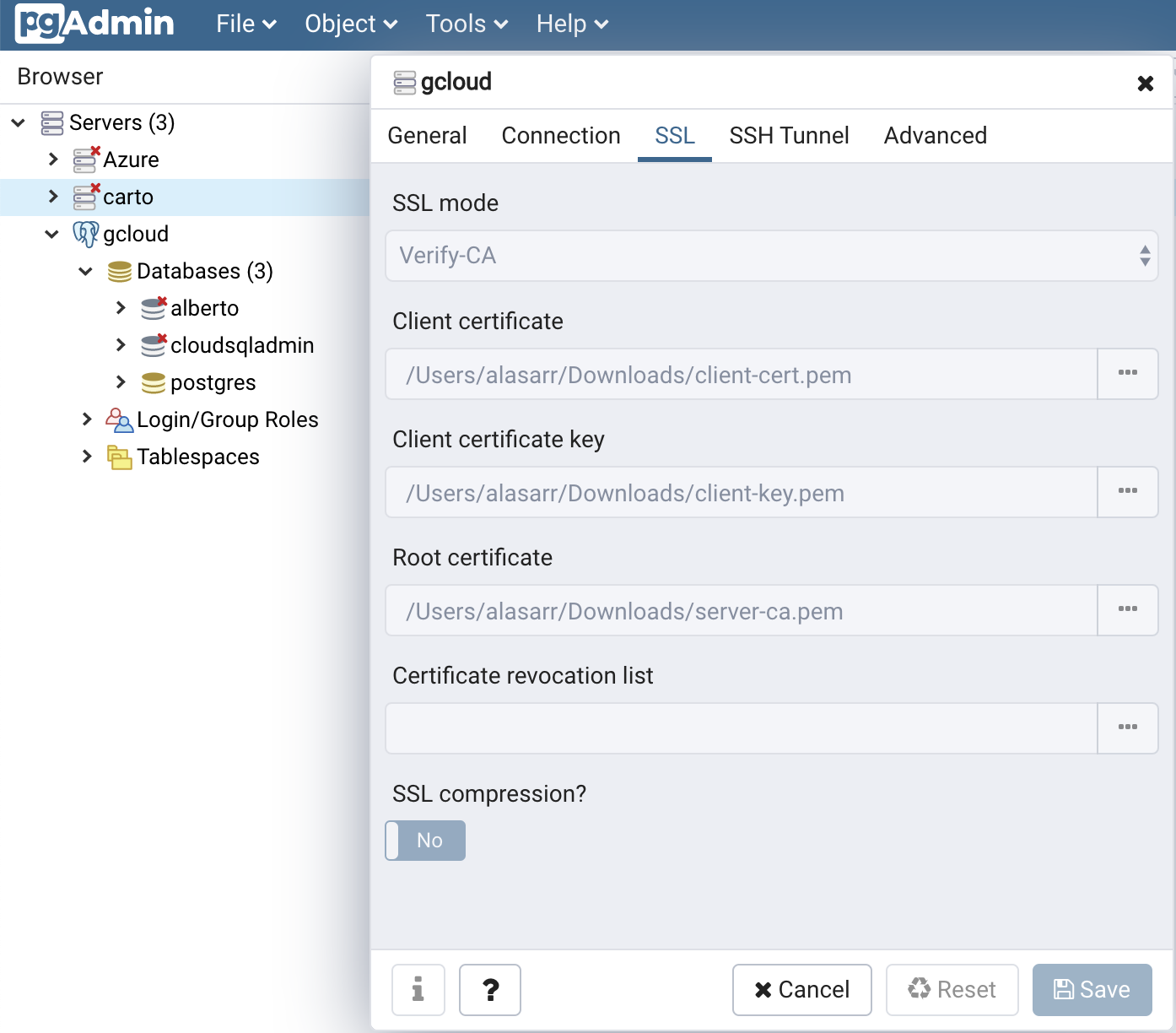1176x1033 pixels.
Task: Click the Root certificate path field
Action: 742,610
